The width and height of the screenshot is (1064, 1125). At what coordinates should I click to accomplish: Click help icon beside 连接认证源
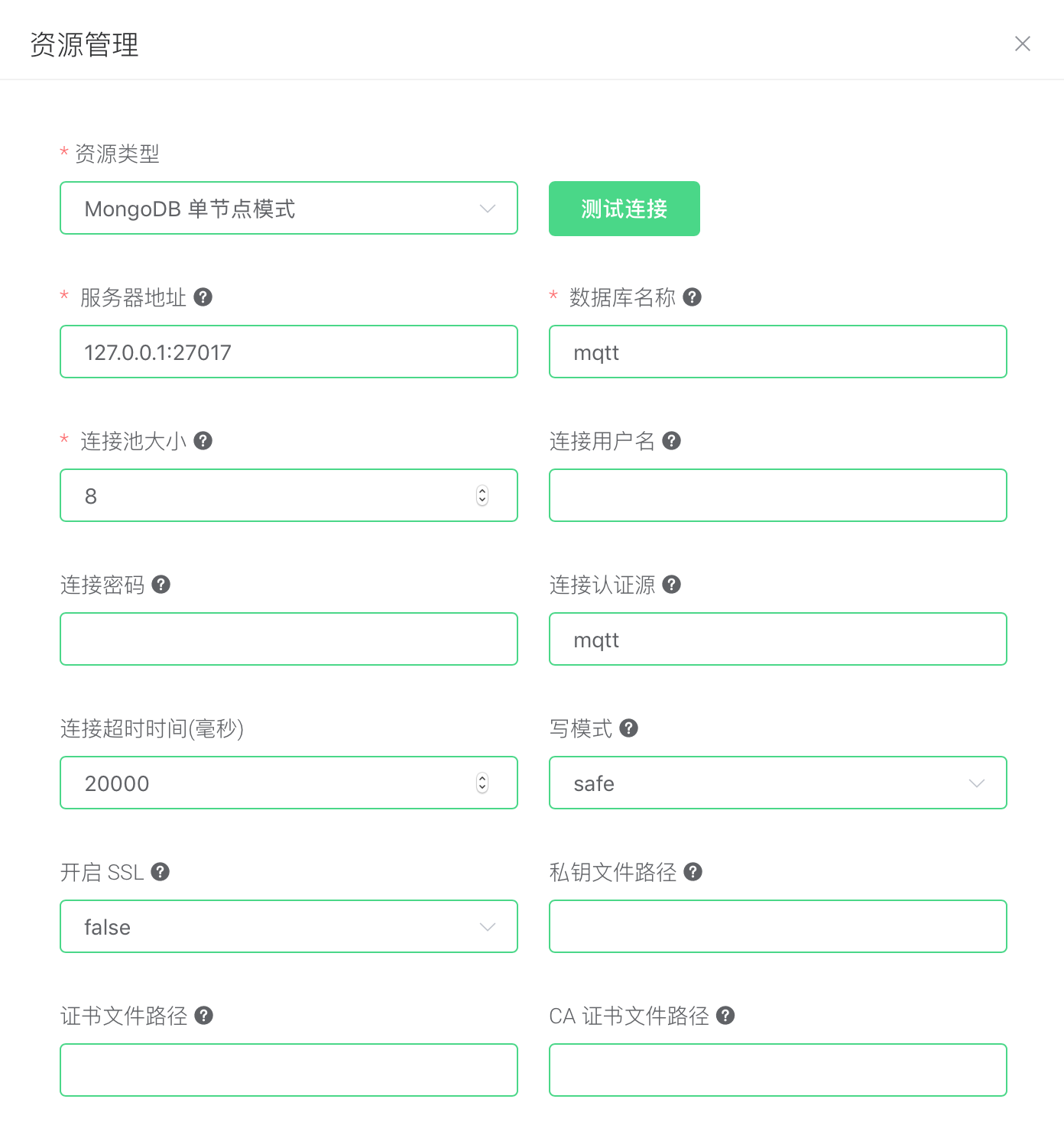pyautogui.click(x=671, y=585)
